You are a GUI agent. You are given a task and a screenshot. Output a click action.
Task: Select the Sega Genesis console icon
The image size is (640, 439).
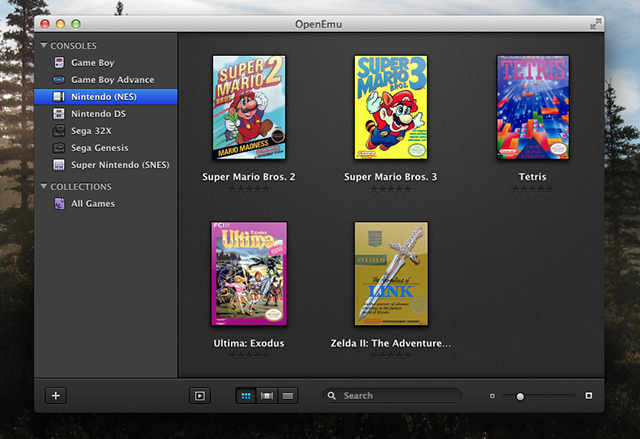click(59, 148)
